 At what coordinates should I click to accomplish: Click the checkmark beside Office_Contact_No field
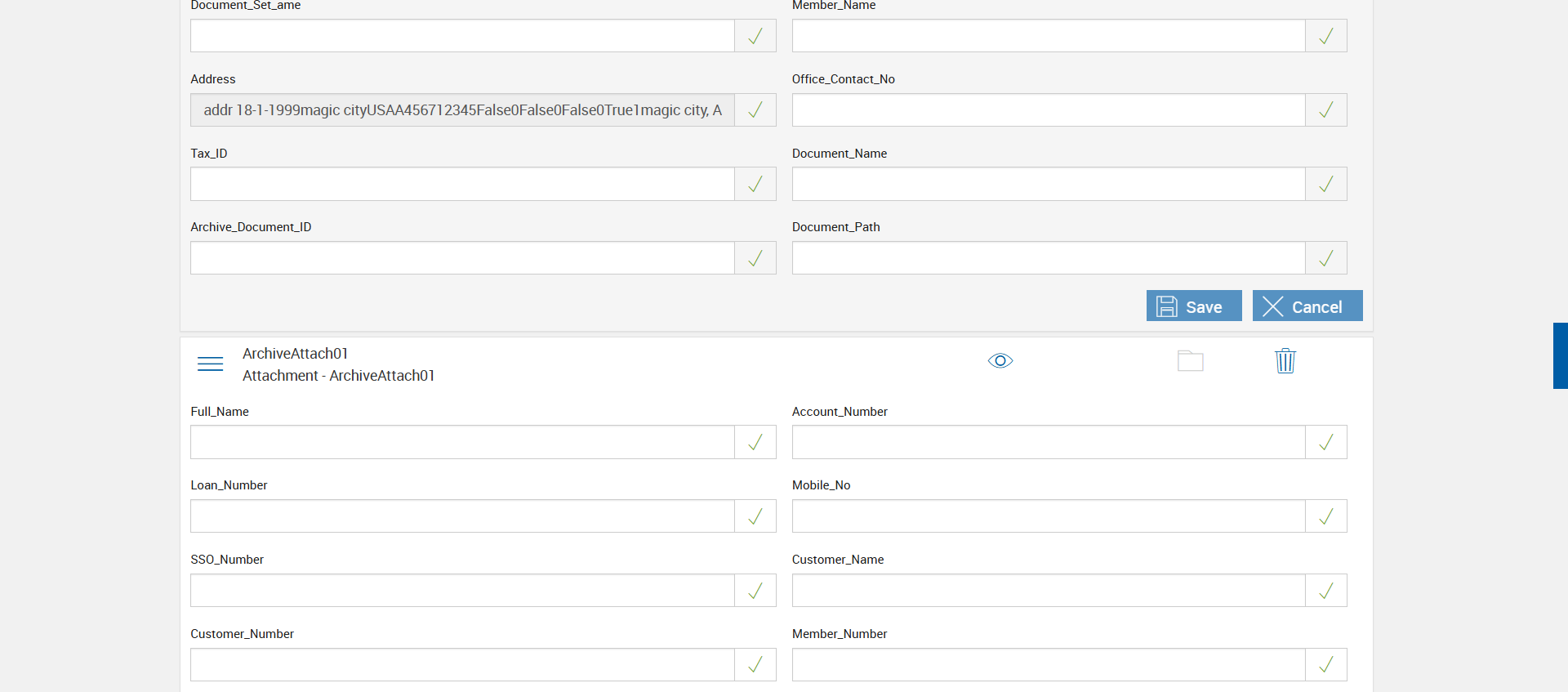[x=1325, y=109]
